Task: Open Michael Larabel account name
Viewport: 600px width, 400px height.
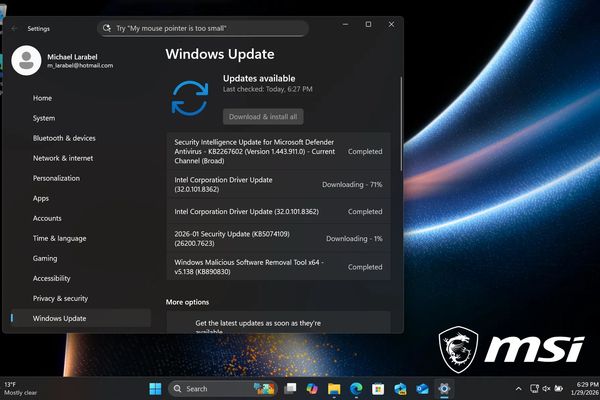Action: point(72,57)
